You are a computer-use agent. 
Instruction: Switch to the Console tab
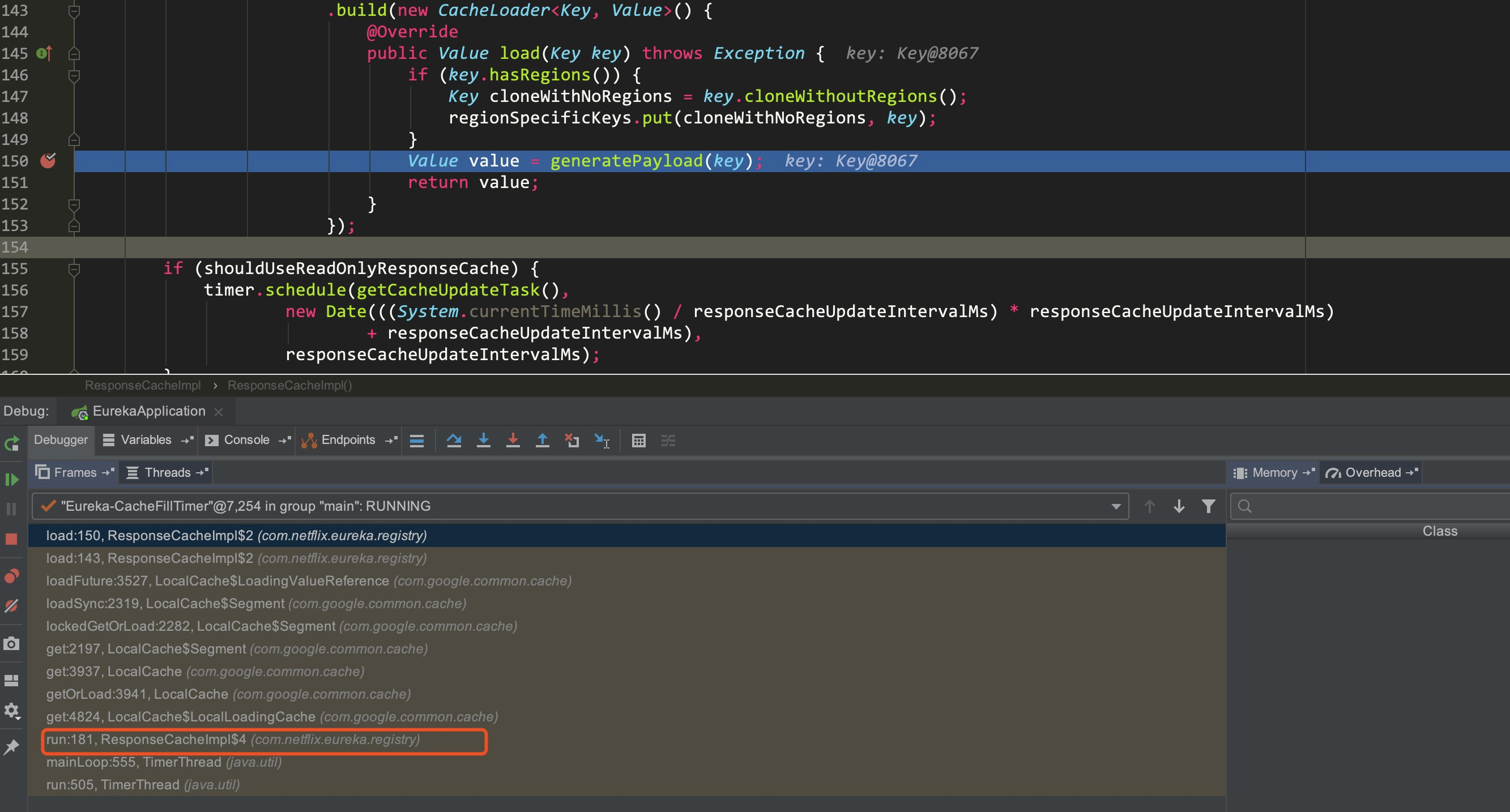pyautogui.click(x=246, y=440)
